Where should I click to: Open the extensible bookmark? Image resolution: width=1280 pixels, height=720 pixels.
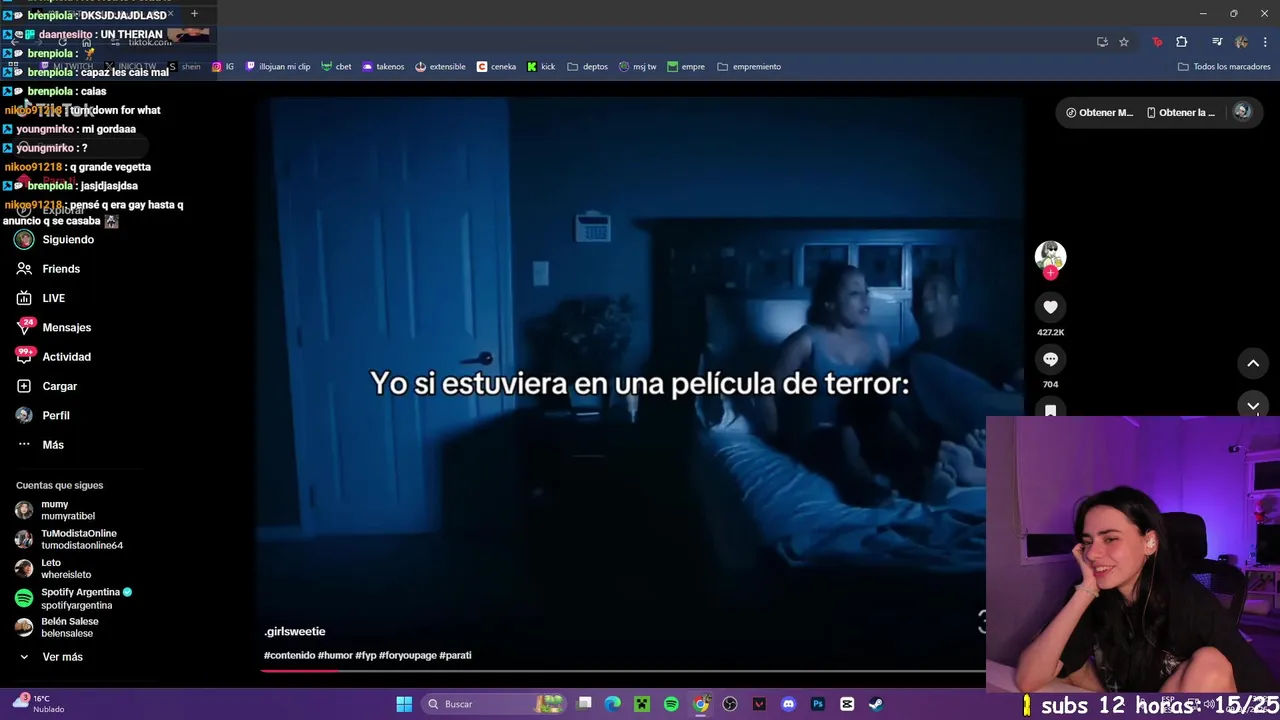(x=440, y=67)
